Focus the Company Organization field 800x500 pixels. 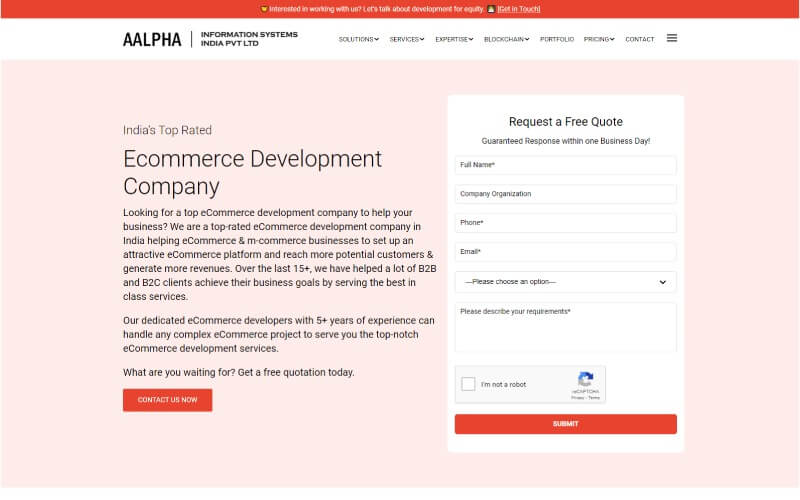click(565, 194)
